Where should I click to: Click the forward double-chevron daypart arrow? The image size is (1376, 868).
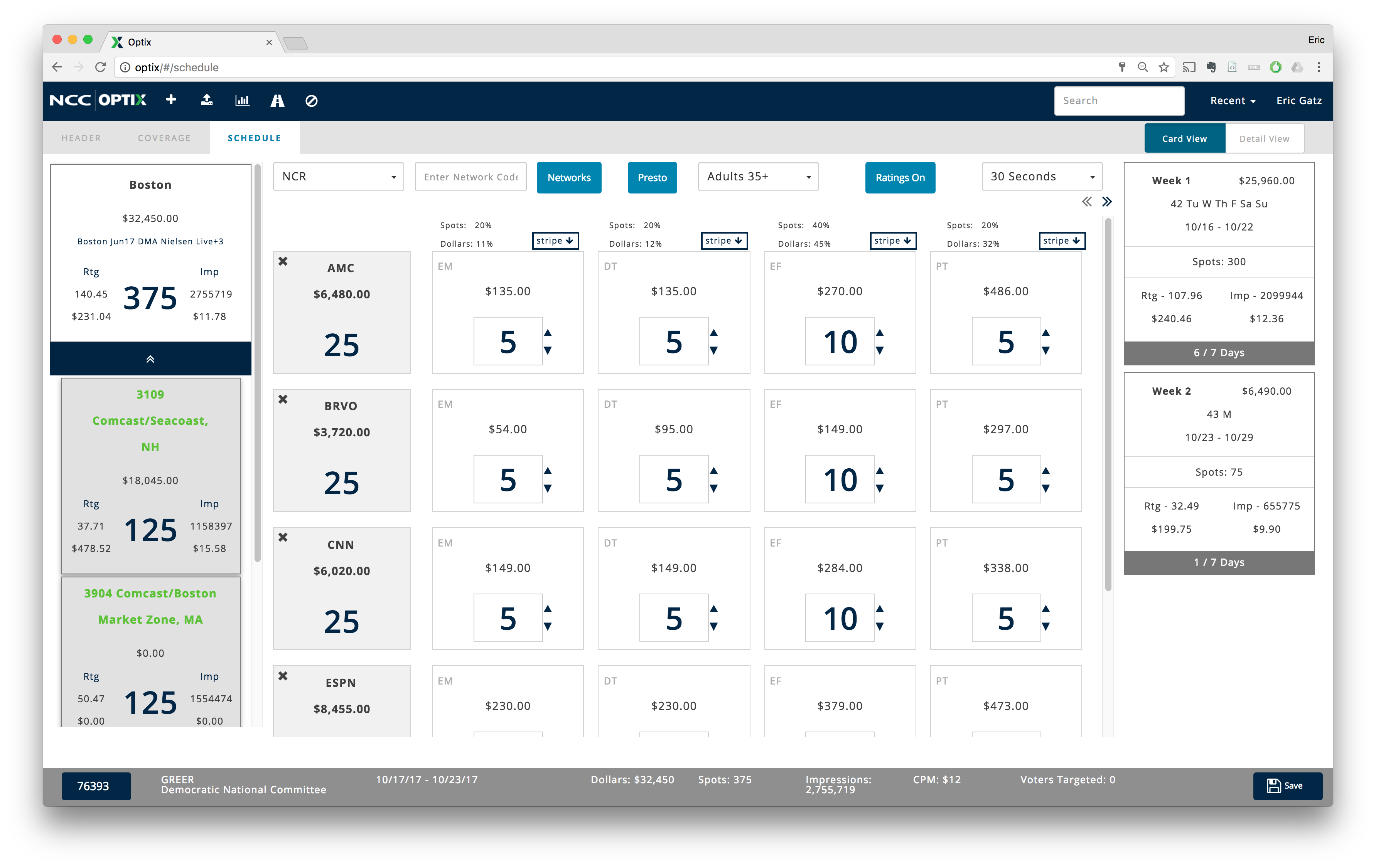click(x=1107, y=202)
